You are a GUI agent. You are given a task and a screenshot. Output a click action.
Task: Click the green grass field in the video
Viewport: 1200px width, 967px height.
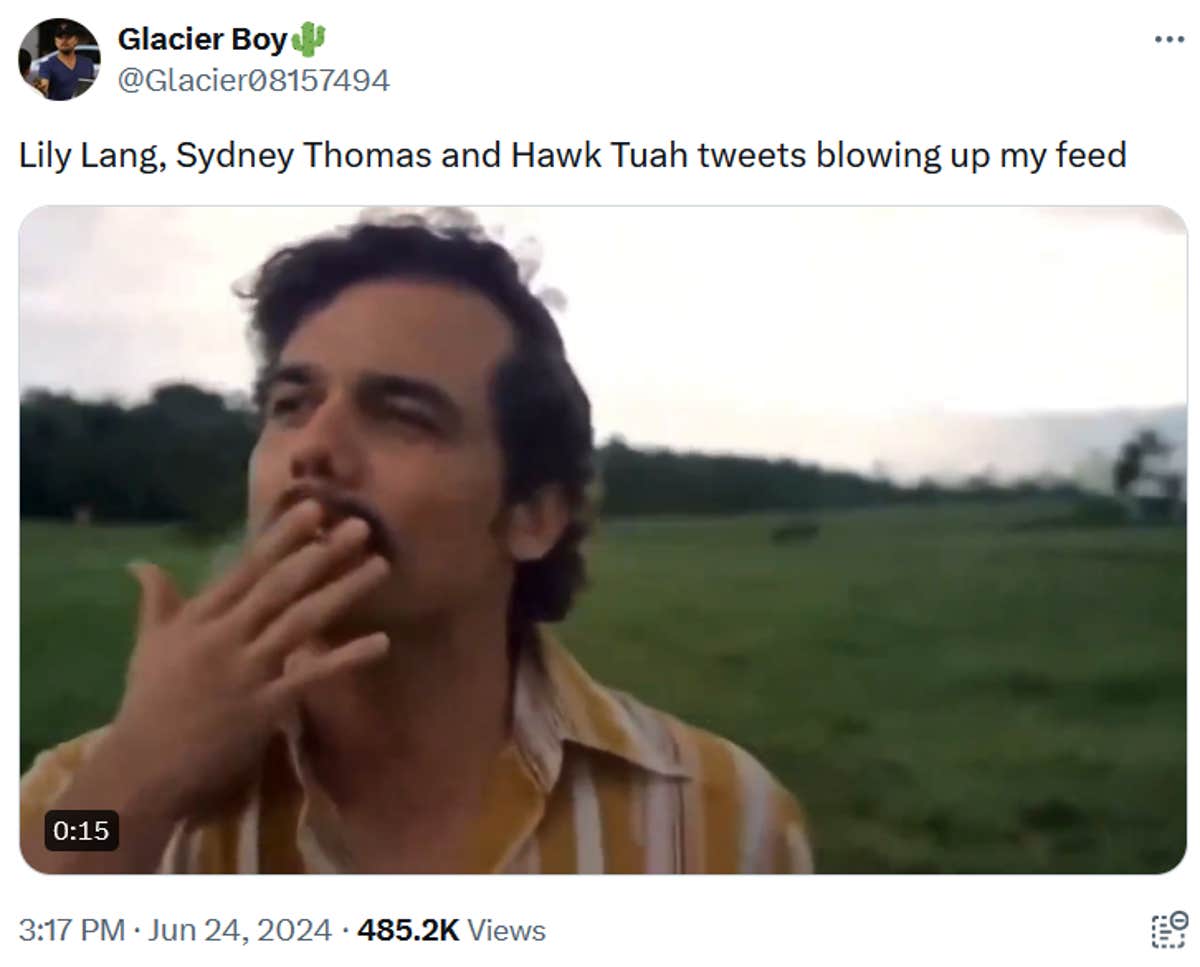coord(950,680)
